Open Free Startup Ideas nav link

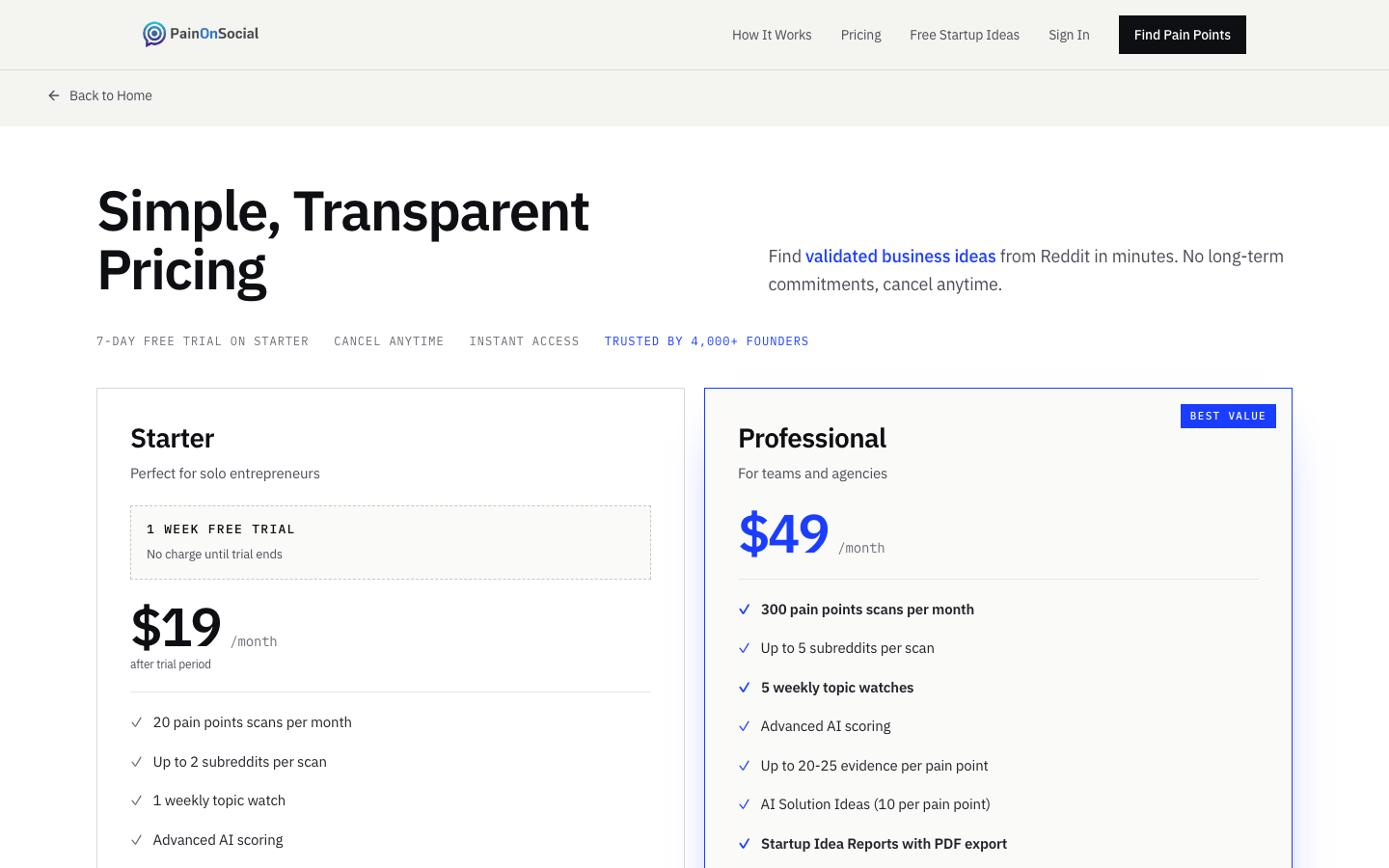[965, 35]
